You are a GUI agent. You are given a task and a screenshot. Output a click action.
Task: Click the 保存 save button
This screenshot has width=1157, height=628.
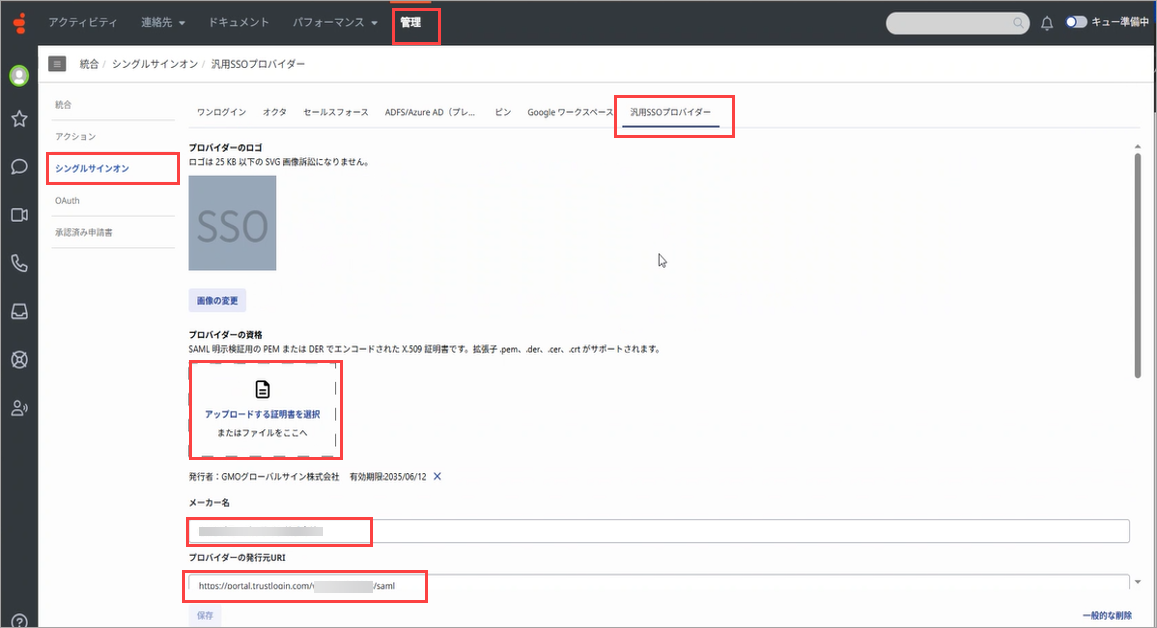(205, 615)
